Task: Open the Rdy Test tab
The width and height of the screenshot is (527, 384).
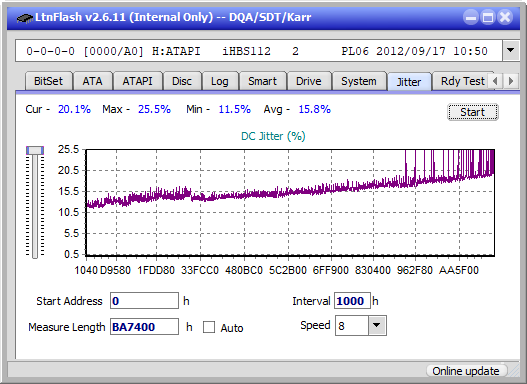Action: pos(462,81)
